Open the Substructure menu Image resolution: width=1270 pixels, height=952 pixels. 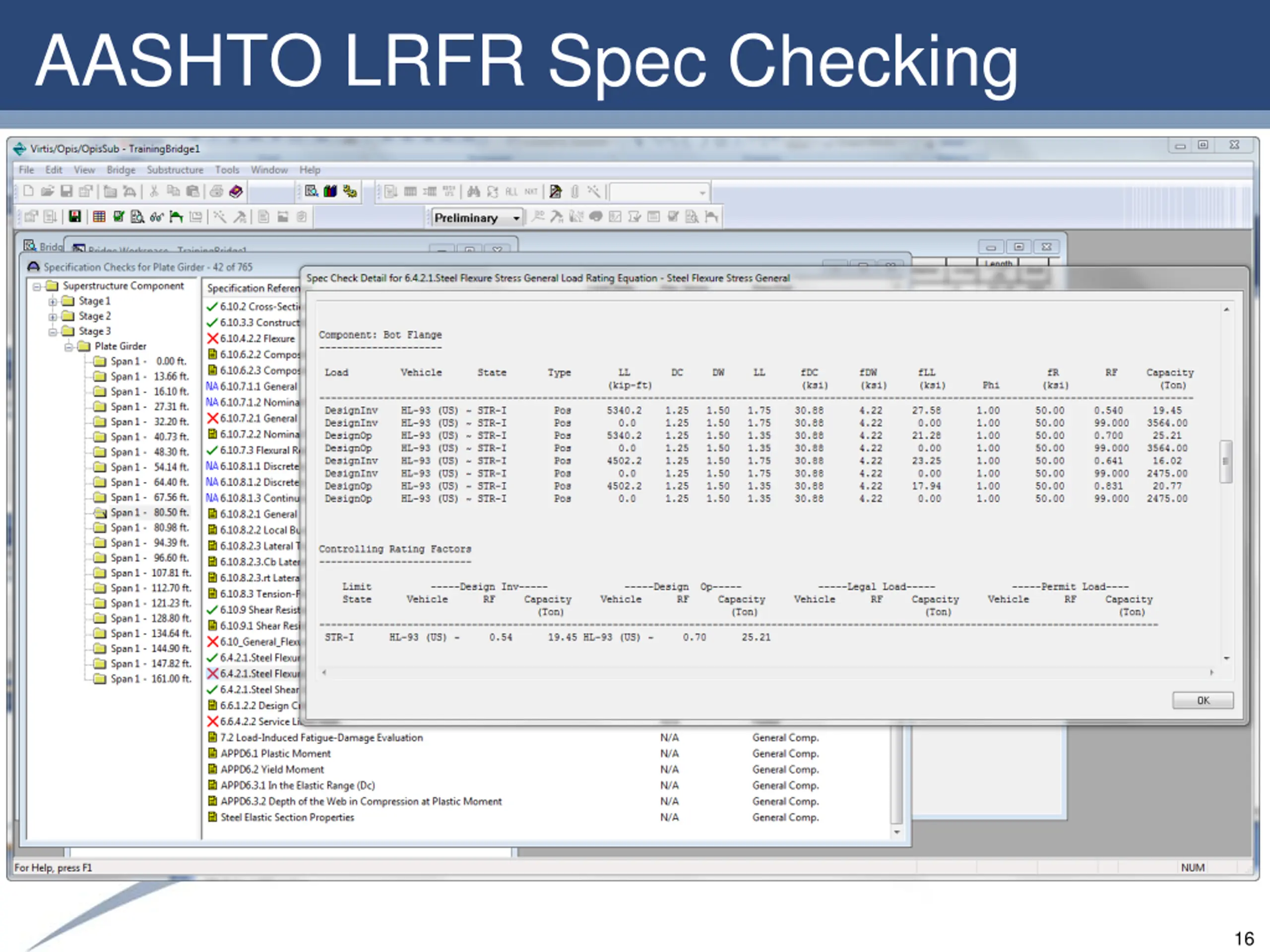(x=175, y=170)
